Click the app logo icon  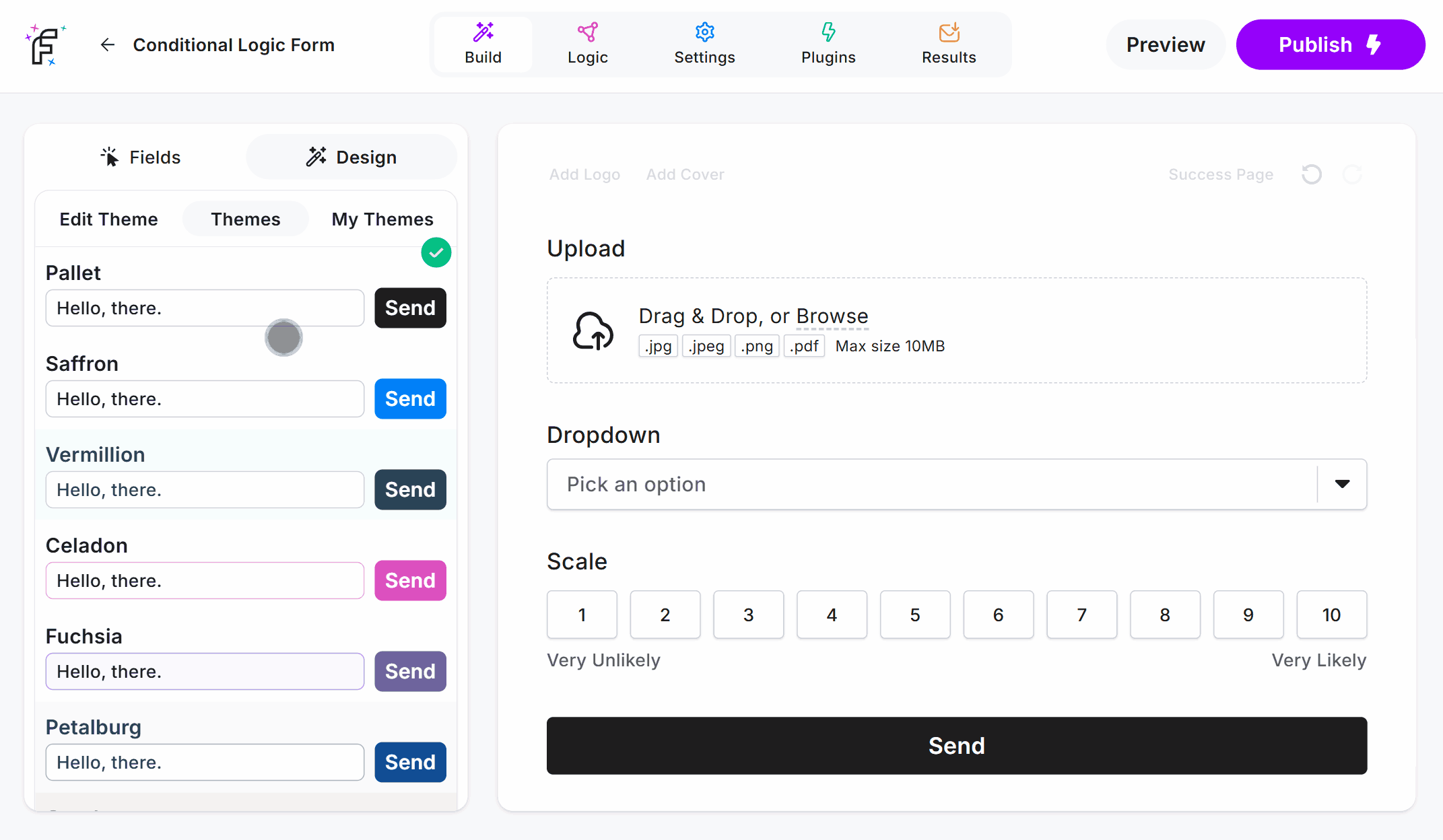[45, 45]
